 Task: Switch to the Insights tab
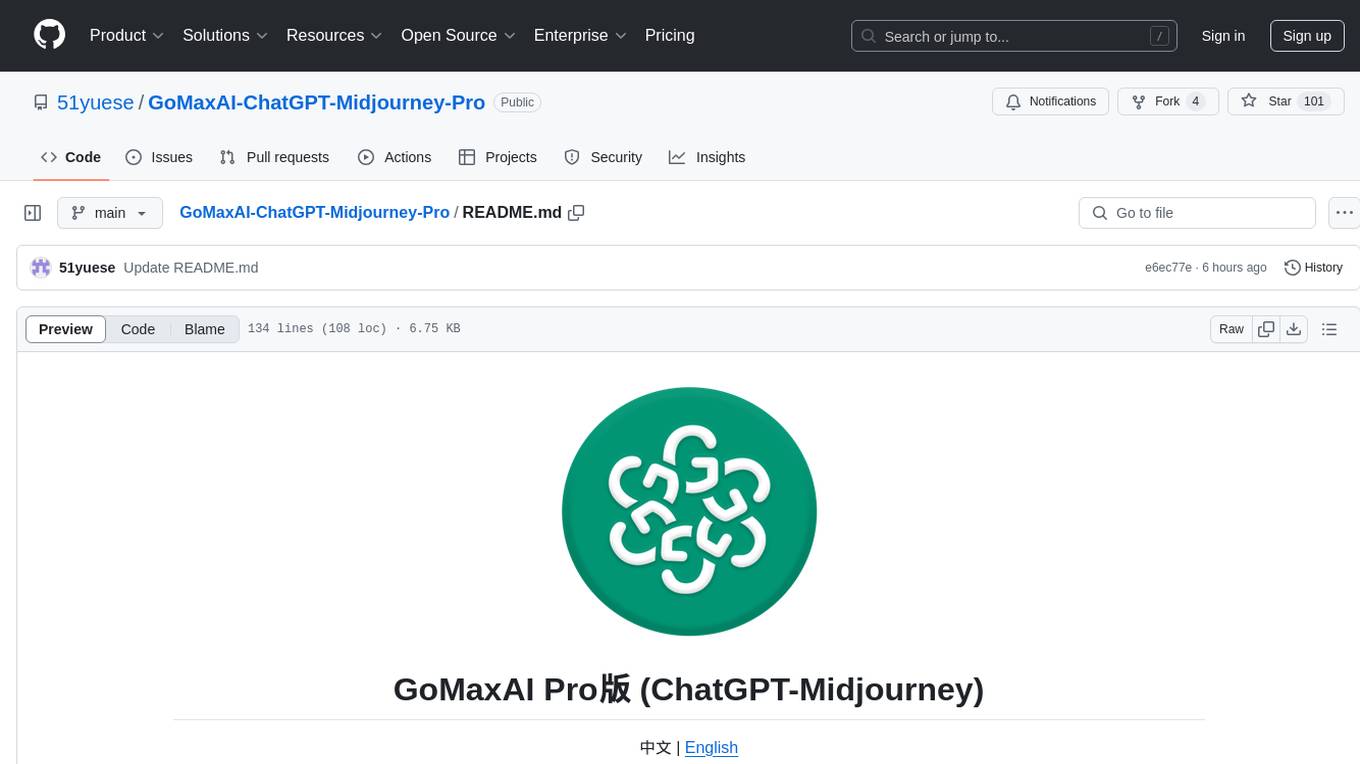point(707,157)
